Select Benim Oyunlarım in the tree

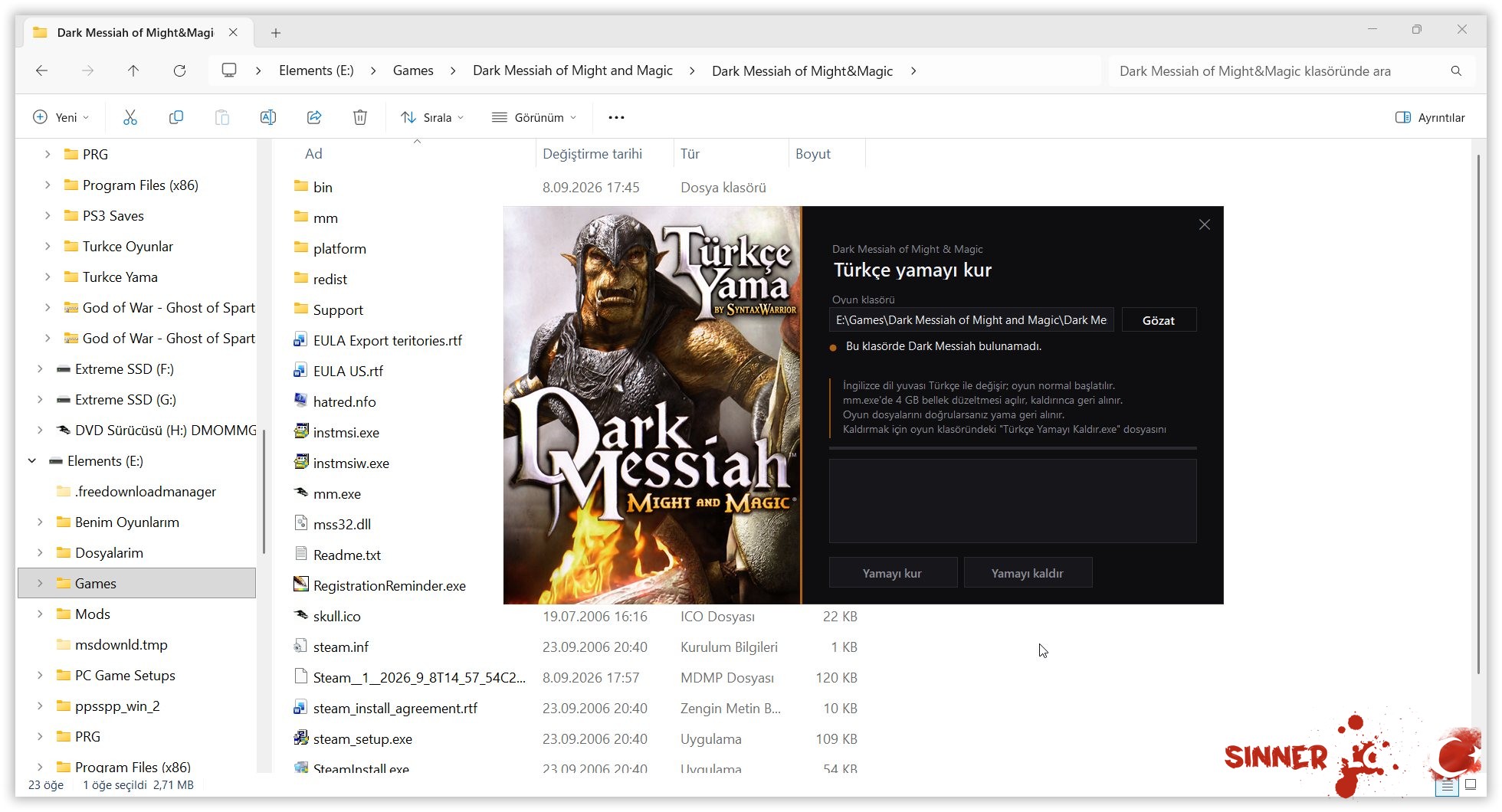coord(127,522)
